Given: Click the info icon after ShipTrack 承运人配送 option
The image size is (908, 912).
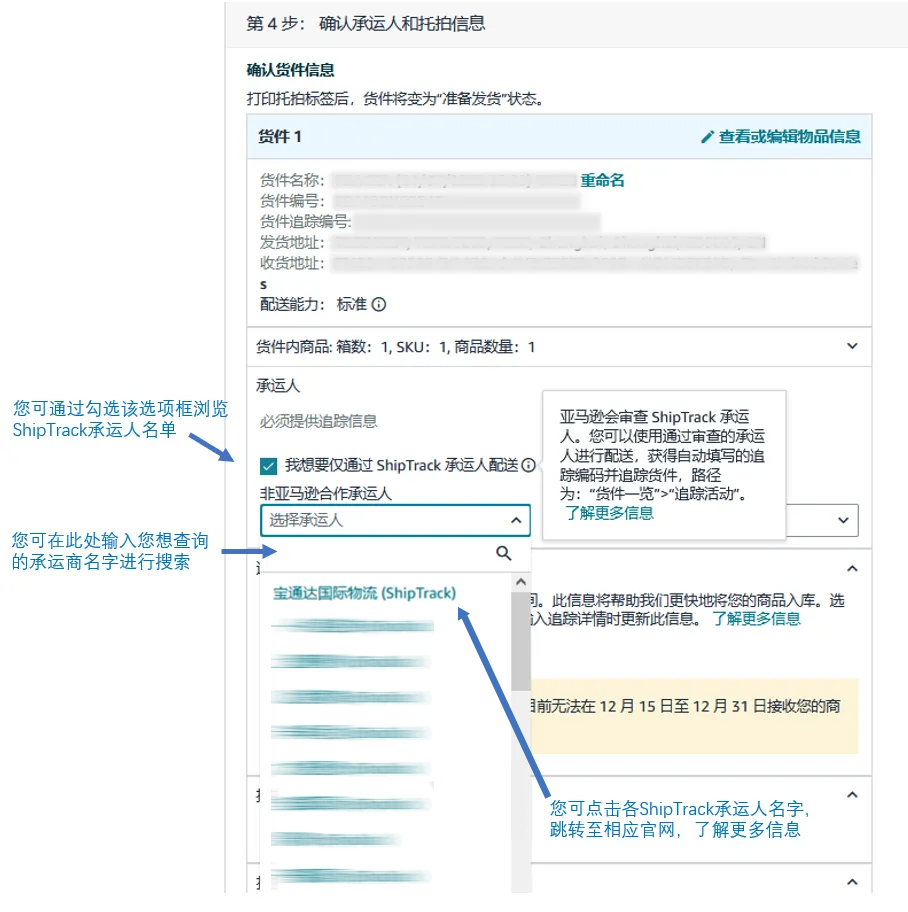Looking at the screenshot, I should click(x=530, y=466).
